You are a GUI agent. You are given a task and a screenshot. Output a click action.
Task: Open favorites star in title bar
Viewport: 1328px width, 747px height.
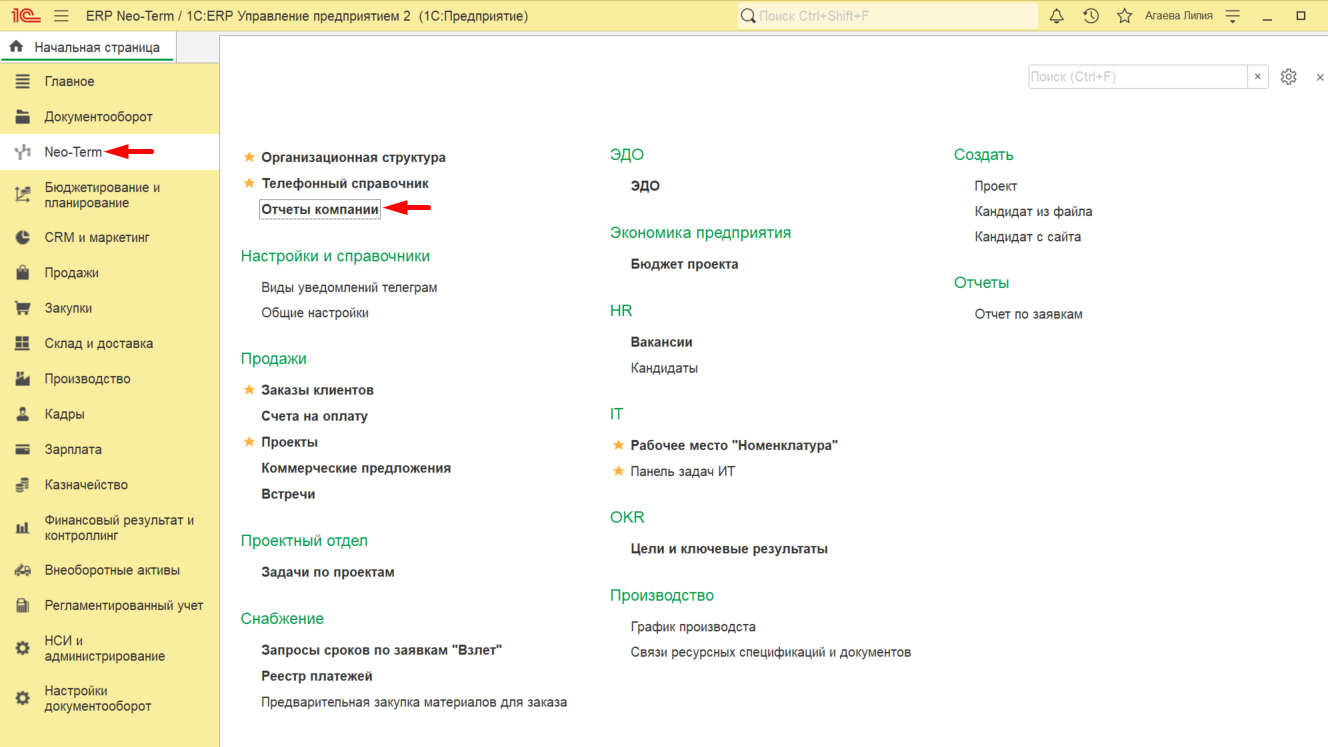click(1125, 16)
